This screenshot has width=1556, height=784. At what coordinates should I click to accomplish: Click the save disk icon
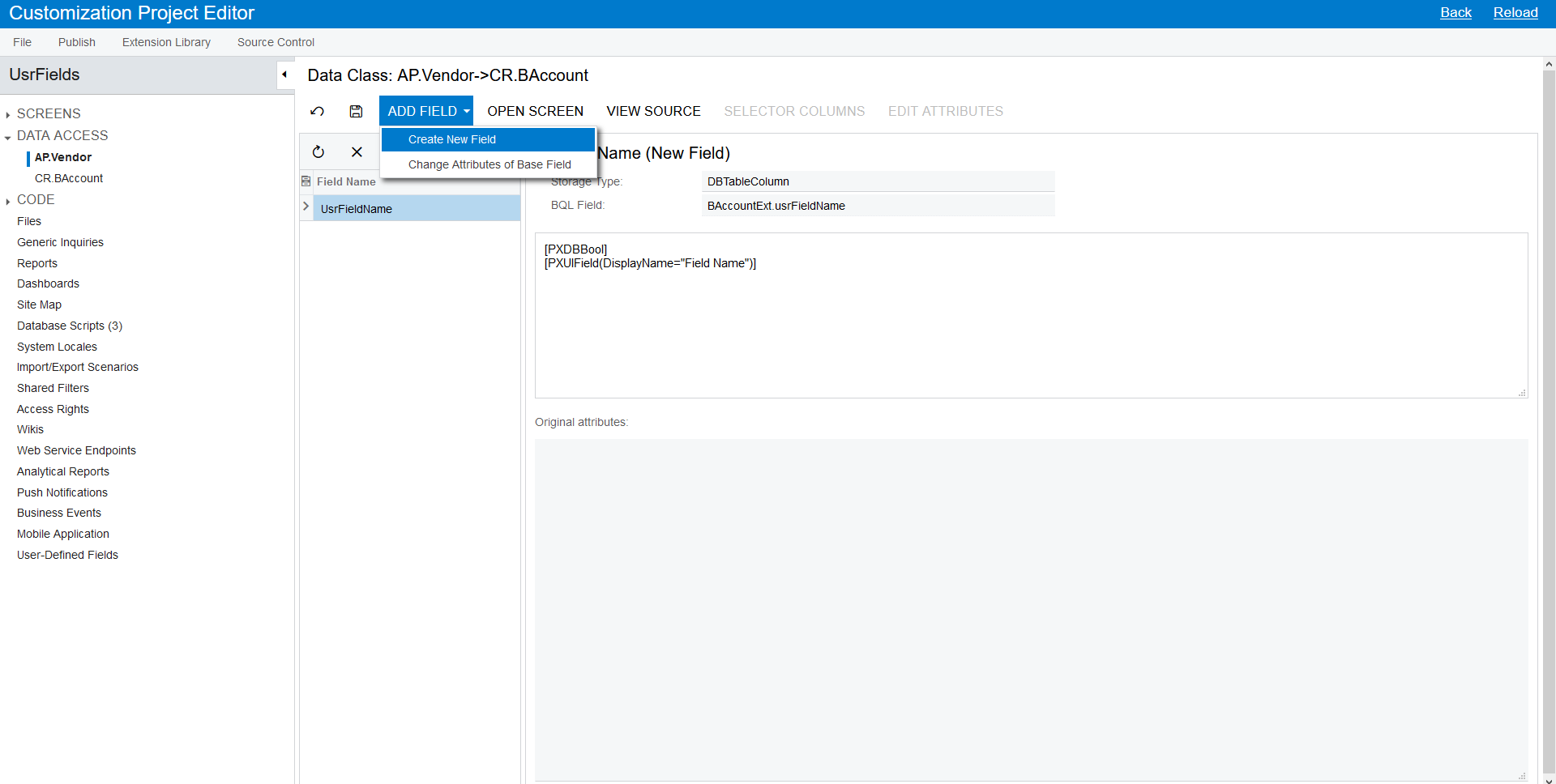356,112
